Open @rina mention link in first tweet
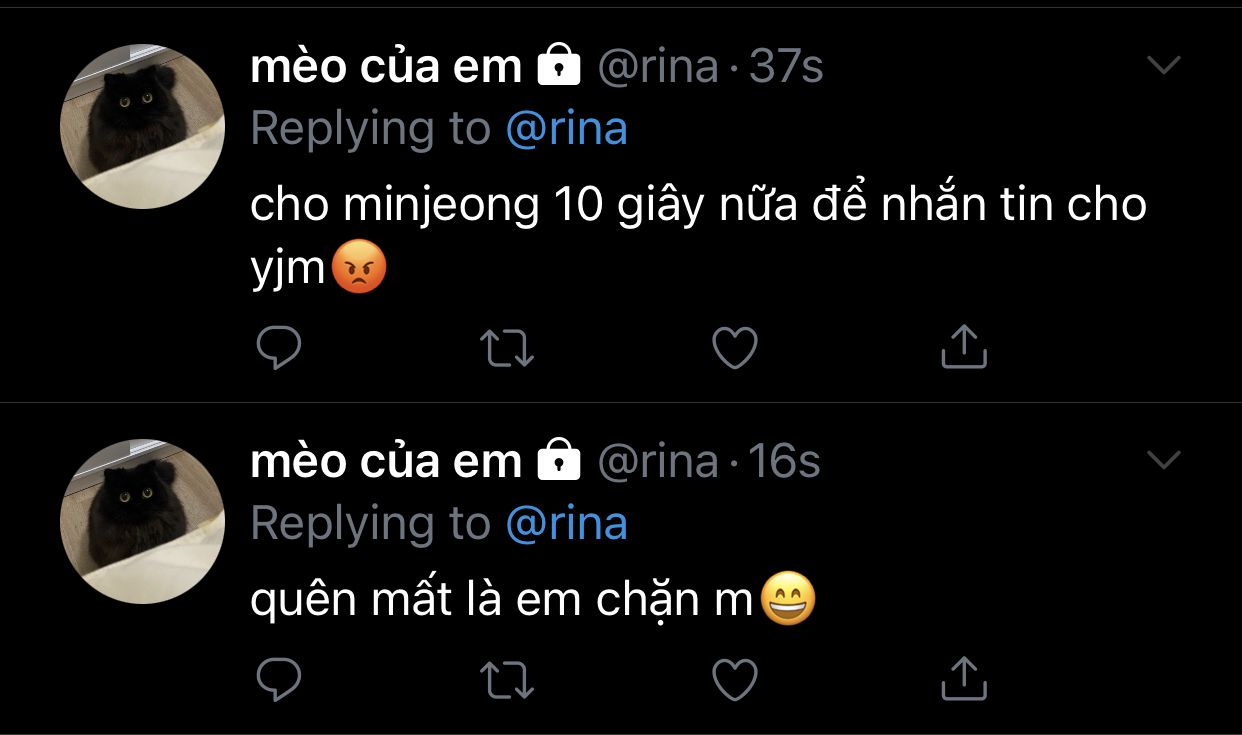 [x=567, y=129]
